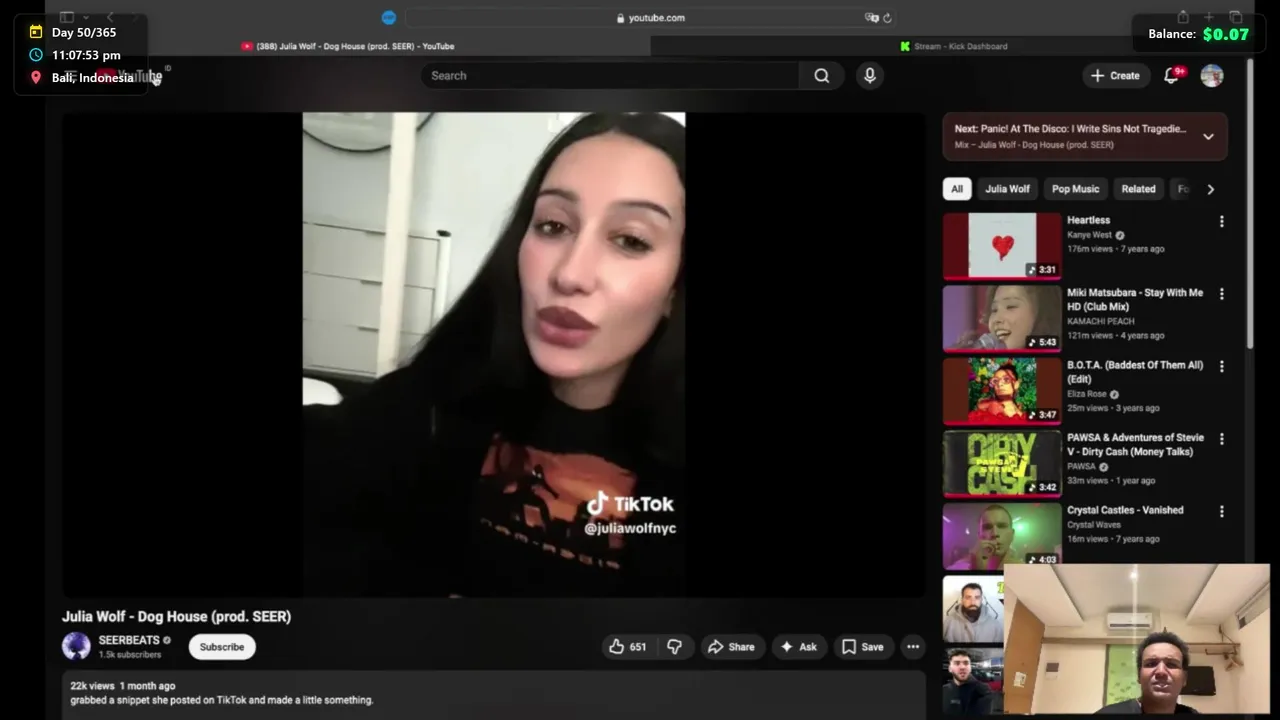Open the Ask assistant button
This screenshot has height=720, width=1280.
[798, 647]
